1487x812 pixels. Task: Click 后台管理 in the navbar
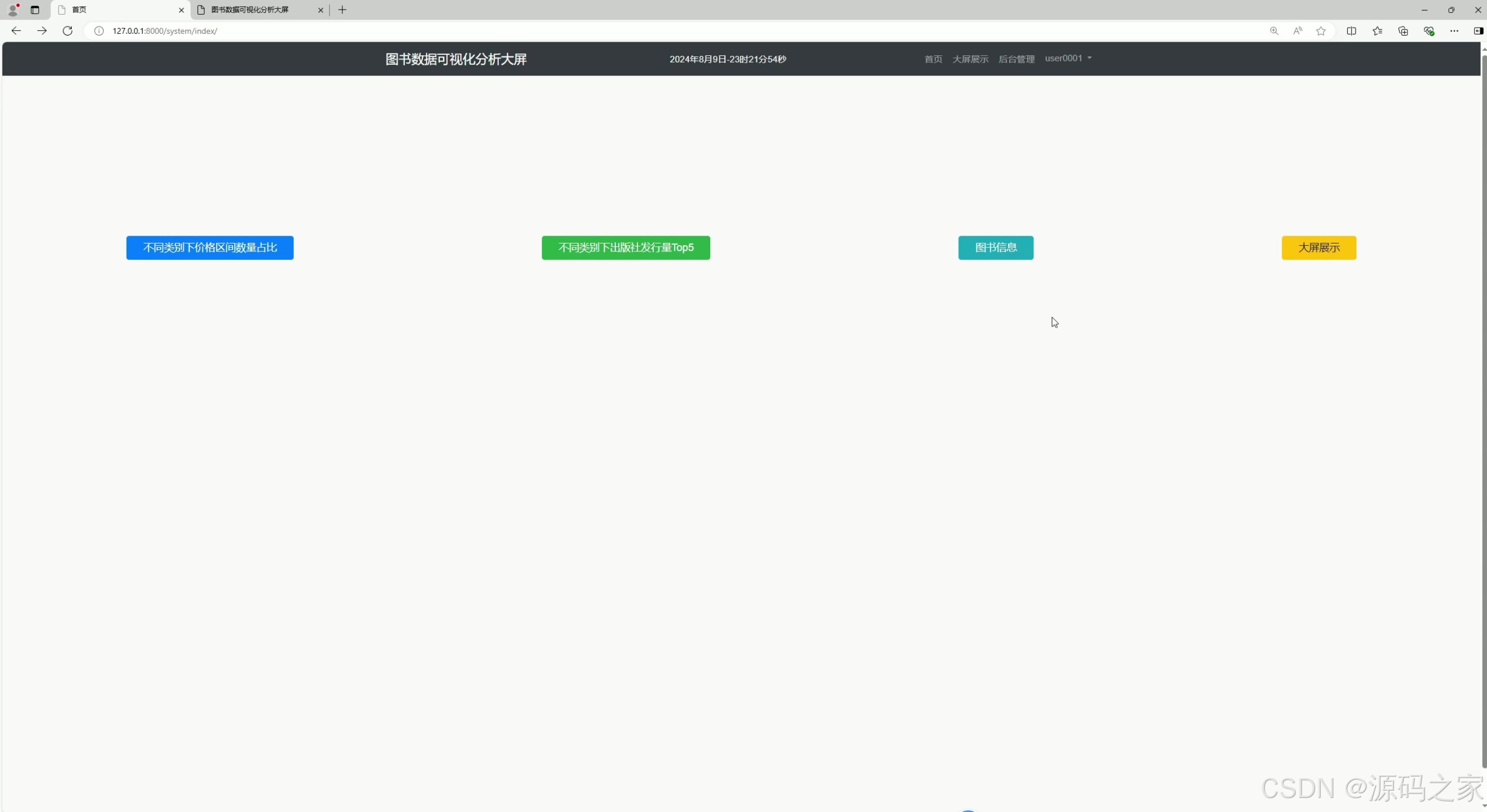1016,59
